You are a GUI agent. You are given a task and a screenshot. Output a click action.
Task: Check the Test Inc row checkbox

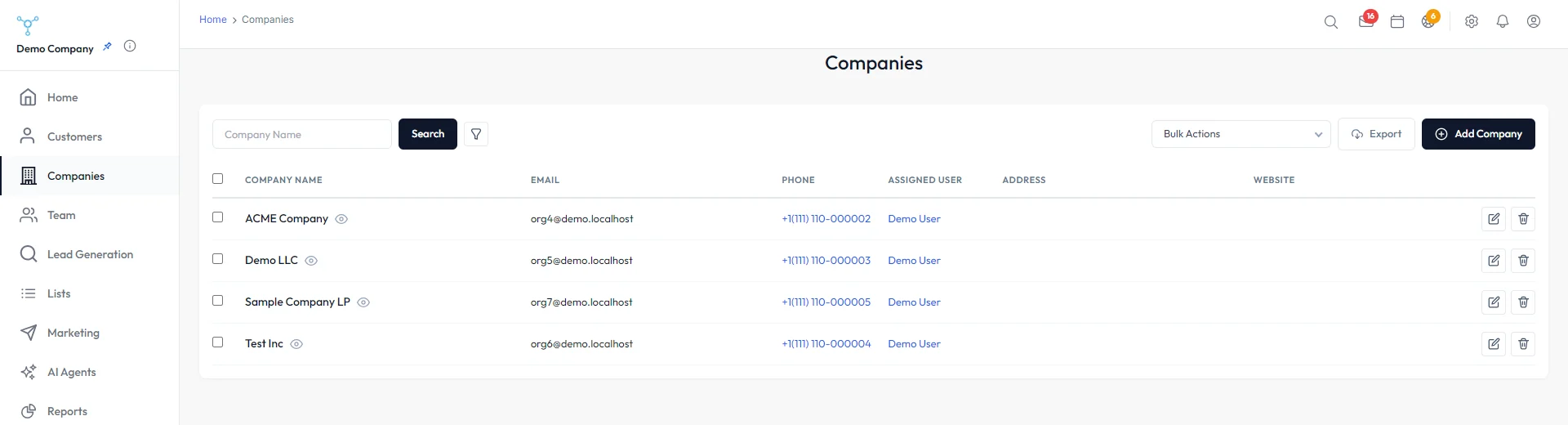click(x=217, y=342)
